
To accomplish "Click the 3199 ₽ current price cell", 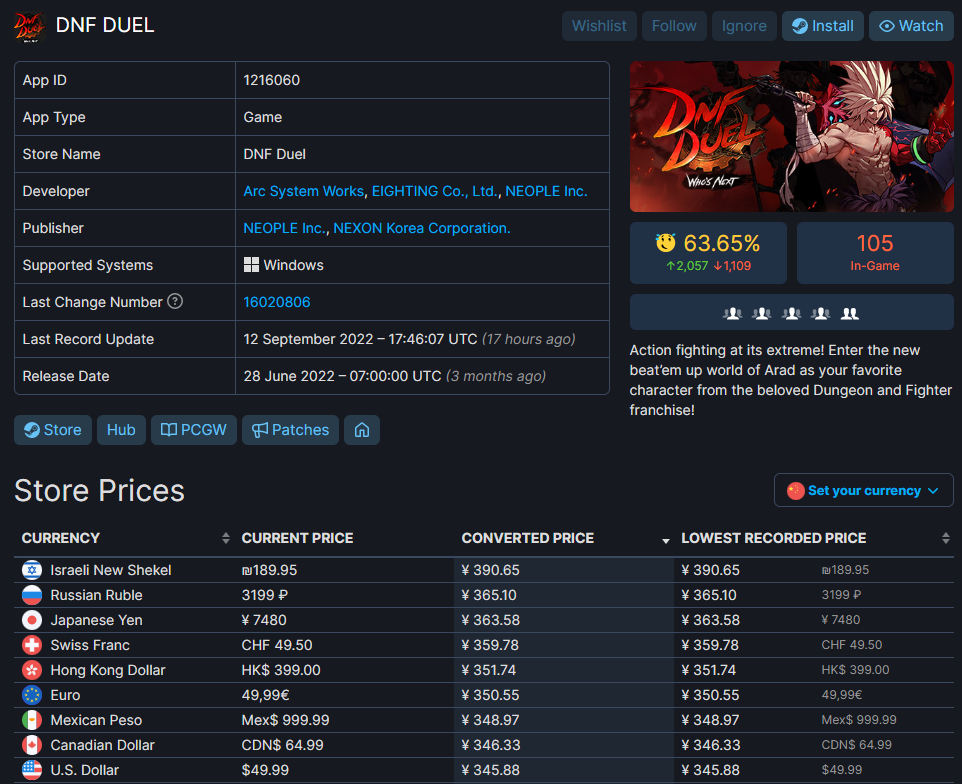I will pyautogui.click(x=264, y=595).
